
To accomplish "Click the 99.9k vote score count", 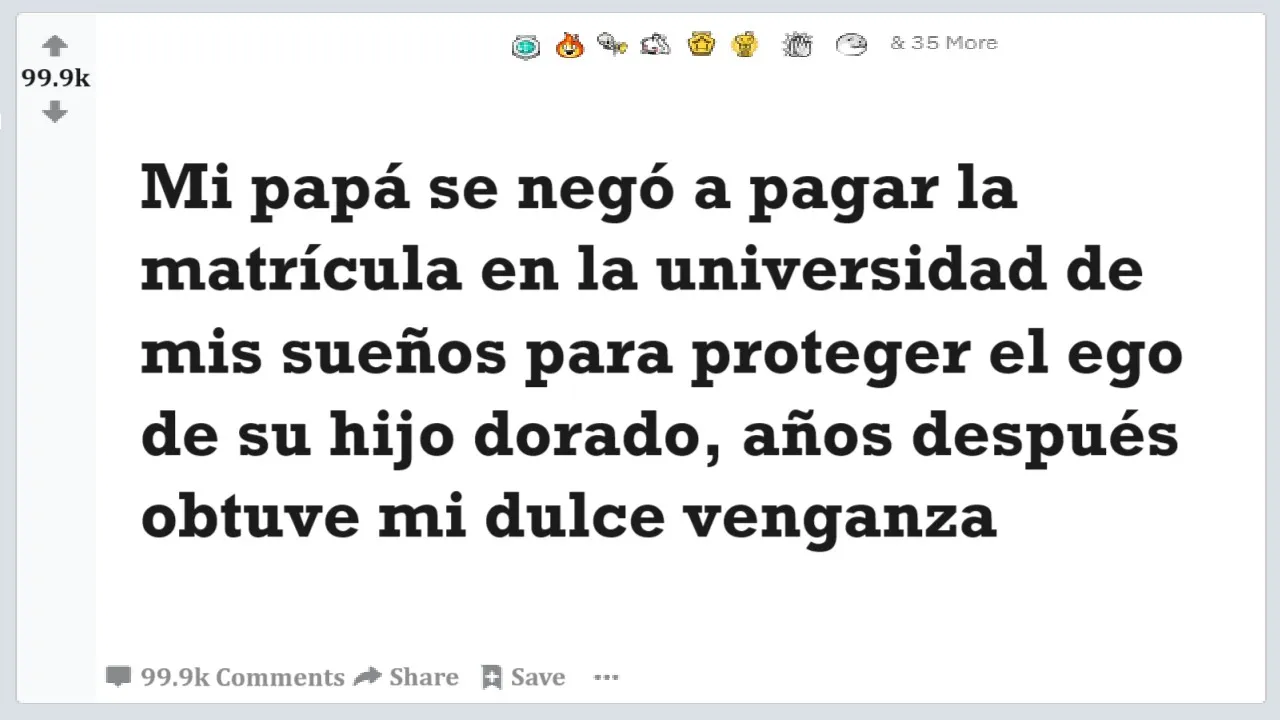I will 56,79.
